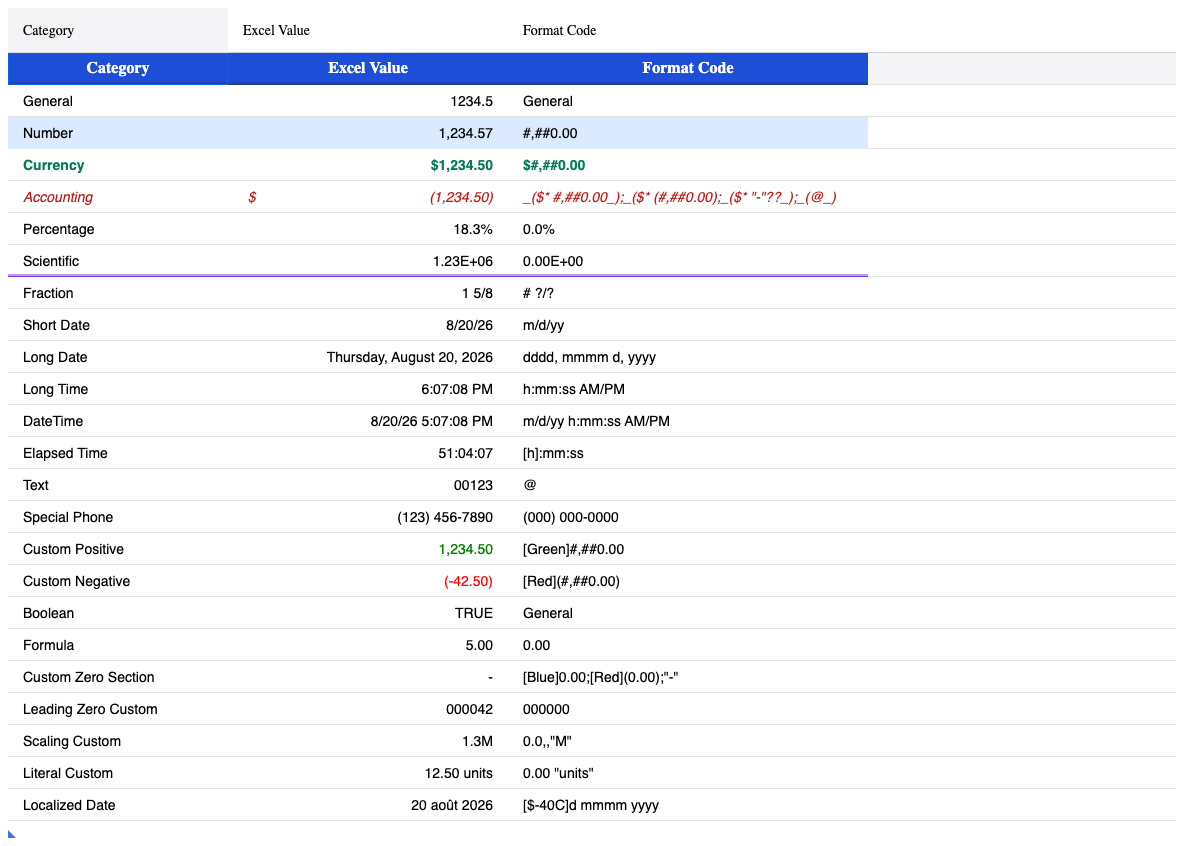
Task: Select the Custom Negative cell
Action: (117, 581)
